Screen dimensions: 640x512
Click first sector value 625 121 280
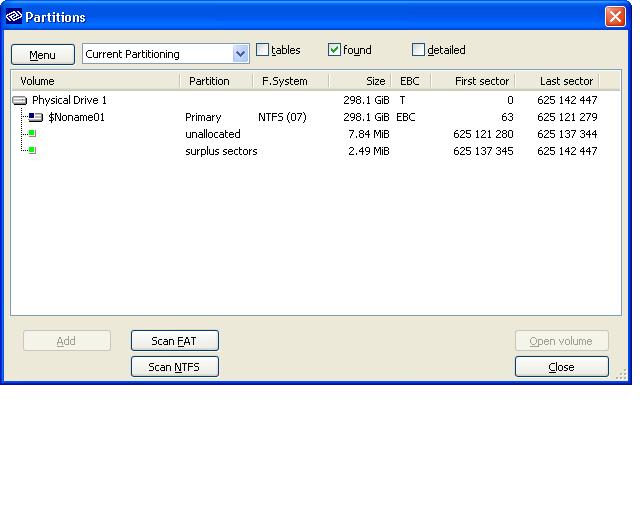point(483,134)
